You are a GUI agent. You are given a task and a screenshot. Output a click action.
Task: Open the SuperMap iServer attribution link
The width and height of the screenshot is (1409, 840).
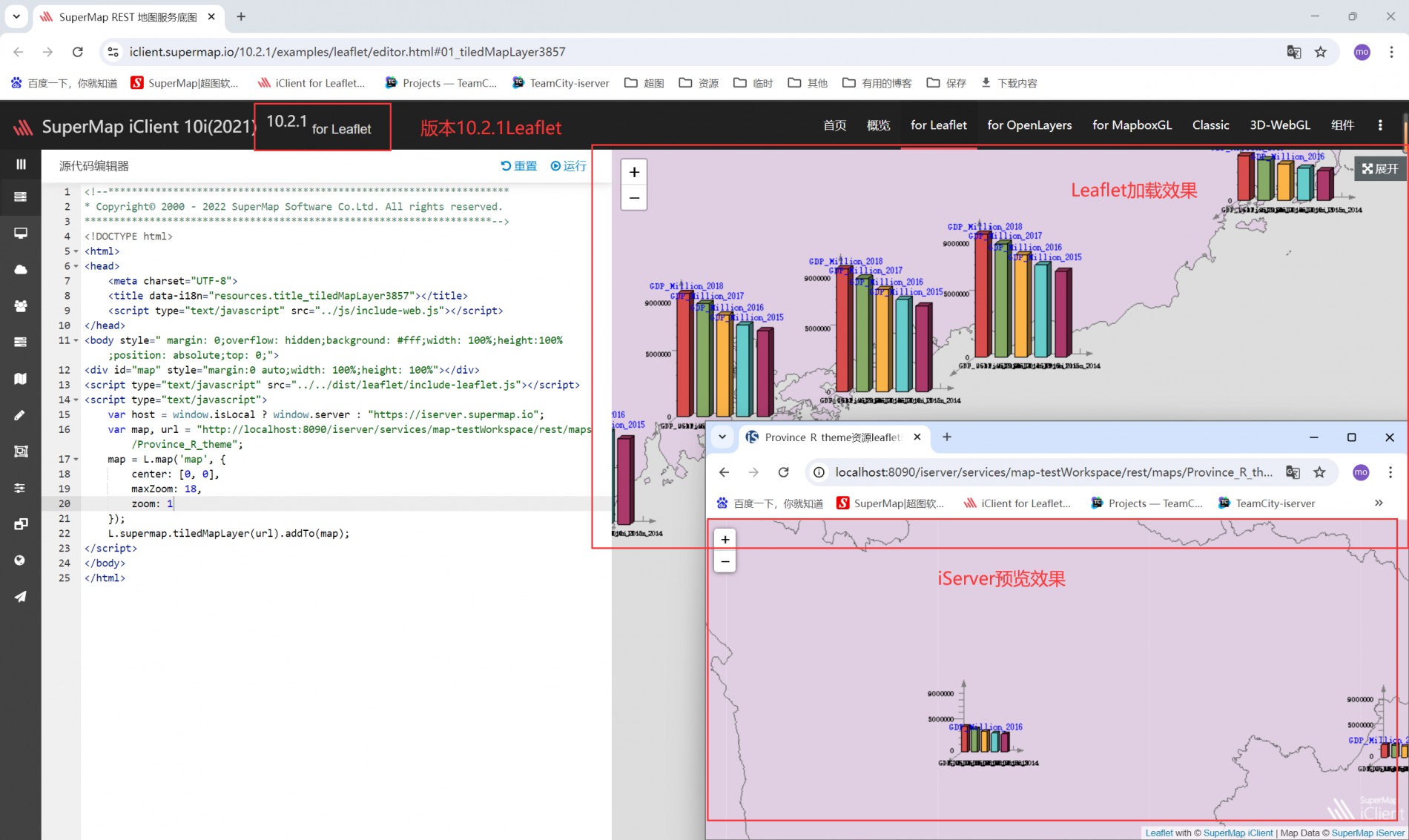coord(1367,833)
